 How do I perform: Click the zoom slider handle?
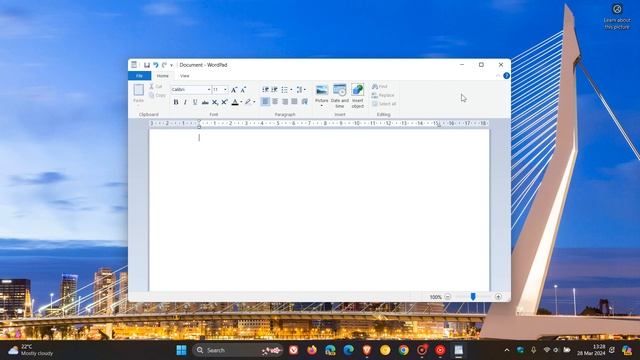pyautogui.click(x=473, y=297)
